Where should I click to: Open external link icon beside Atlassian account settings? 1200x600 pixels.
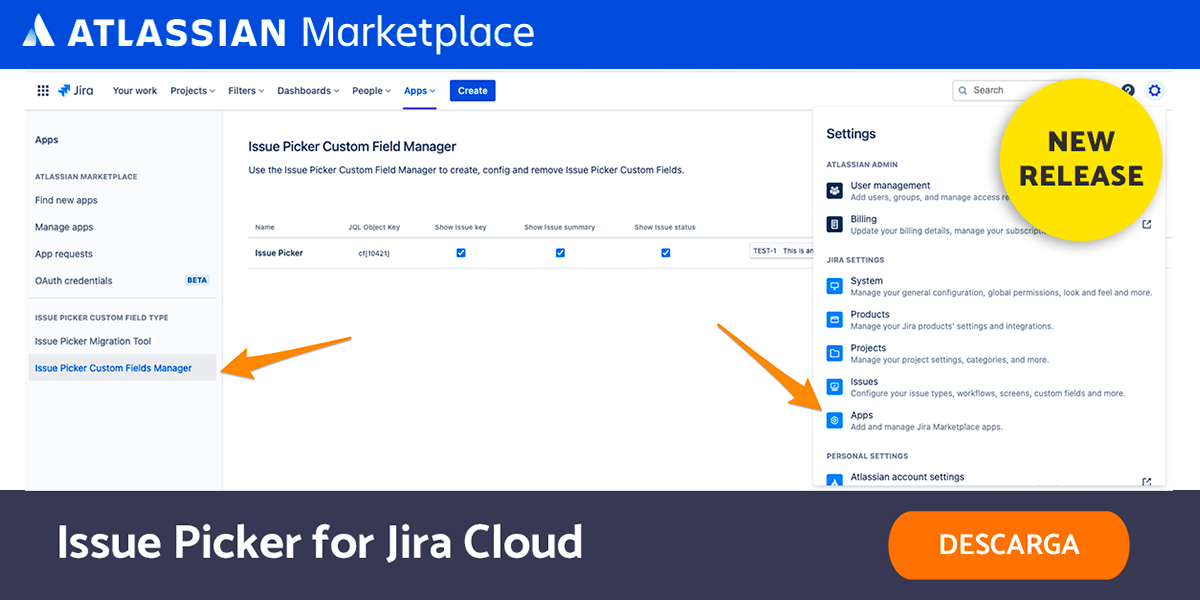coord(1147,482)
